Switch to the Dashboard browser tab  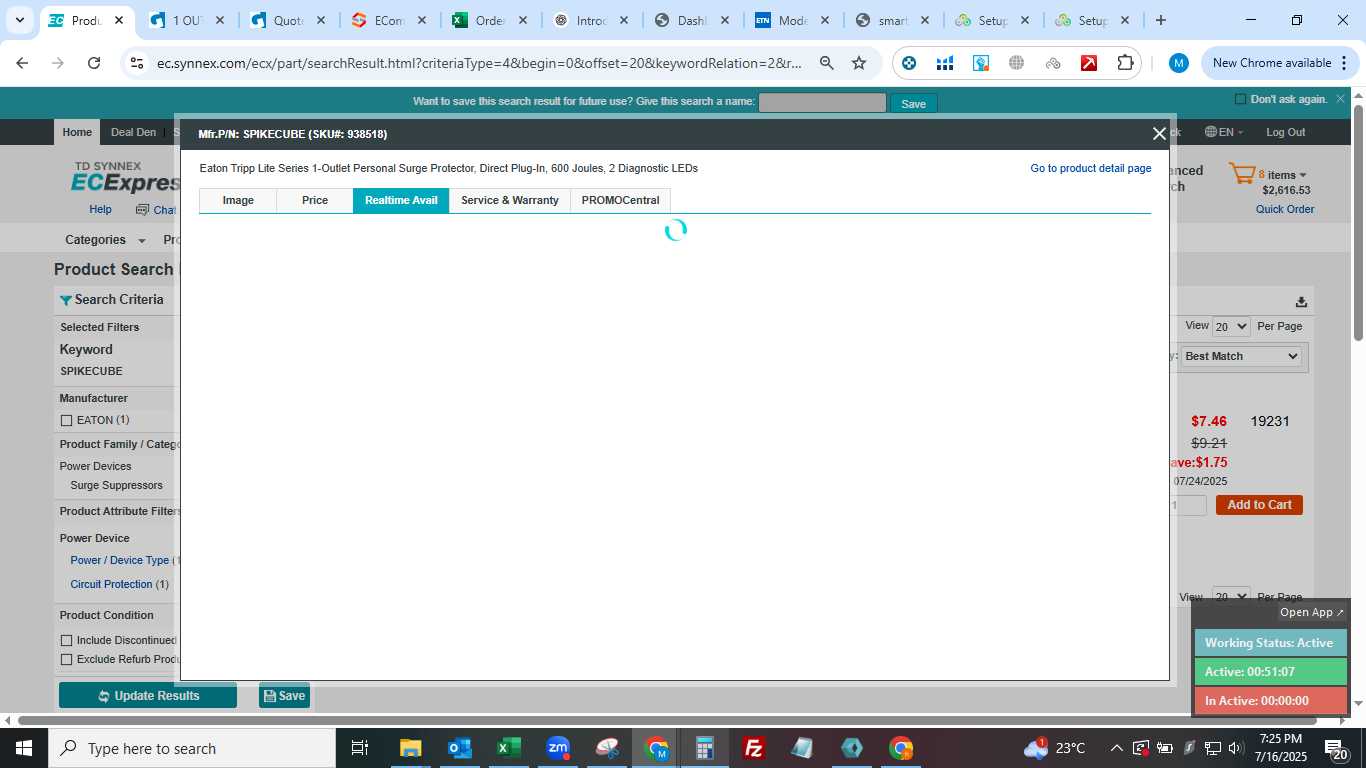point(693,20)
